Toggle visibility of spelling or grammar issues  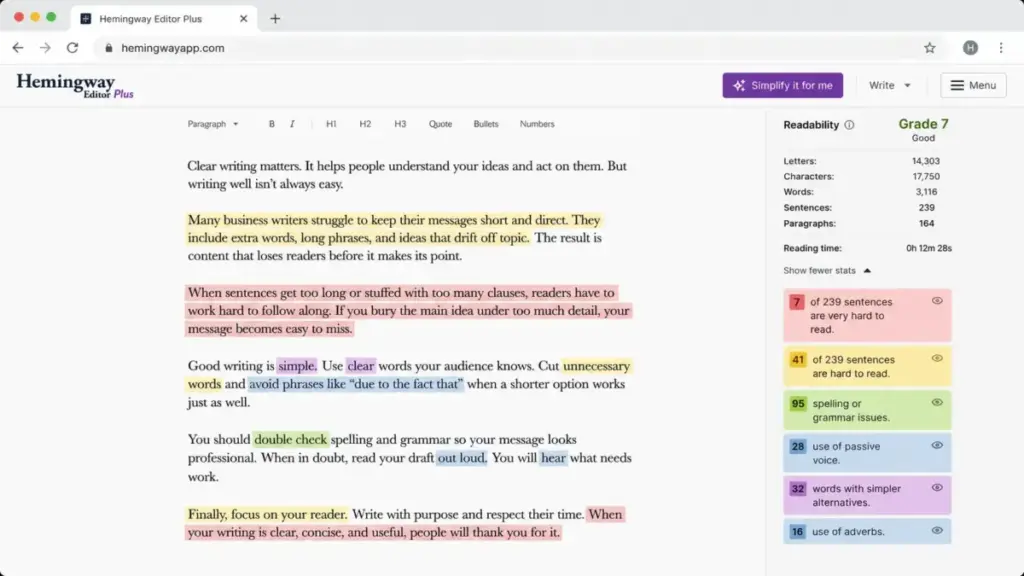pyautogui.click(x=937, y=402)
